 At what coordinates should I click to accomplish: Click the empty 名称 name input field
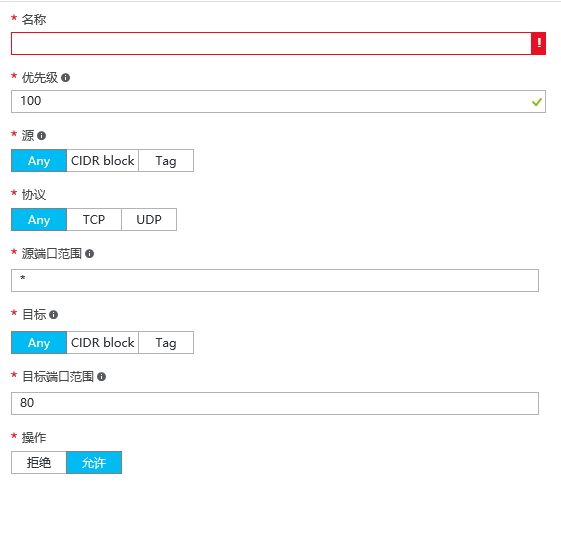pyautogui.click(x=271, y=43)
